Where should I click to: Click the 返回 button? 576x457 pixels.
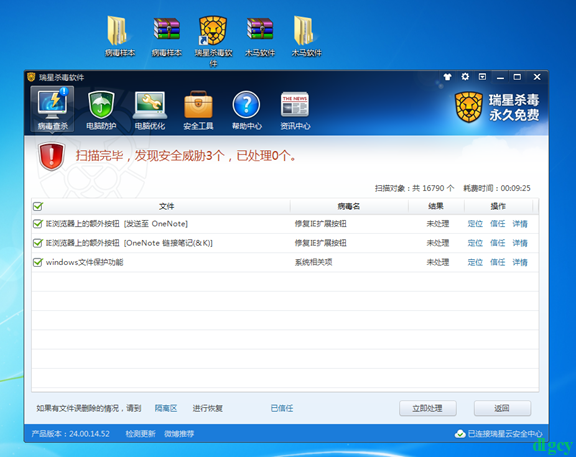[x=502, y=408]
